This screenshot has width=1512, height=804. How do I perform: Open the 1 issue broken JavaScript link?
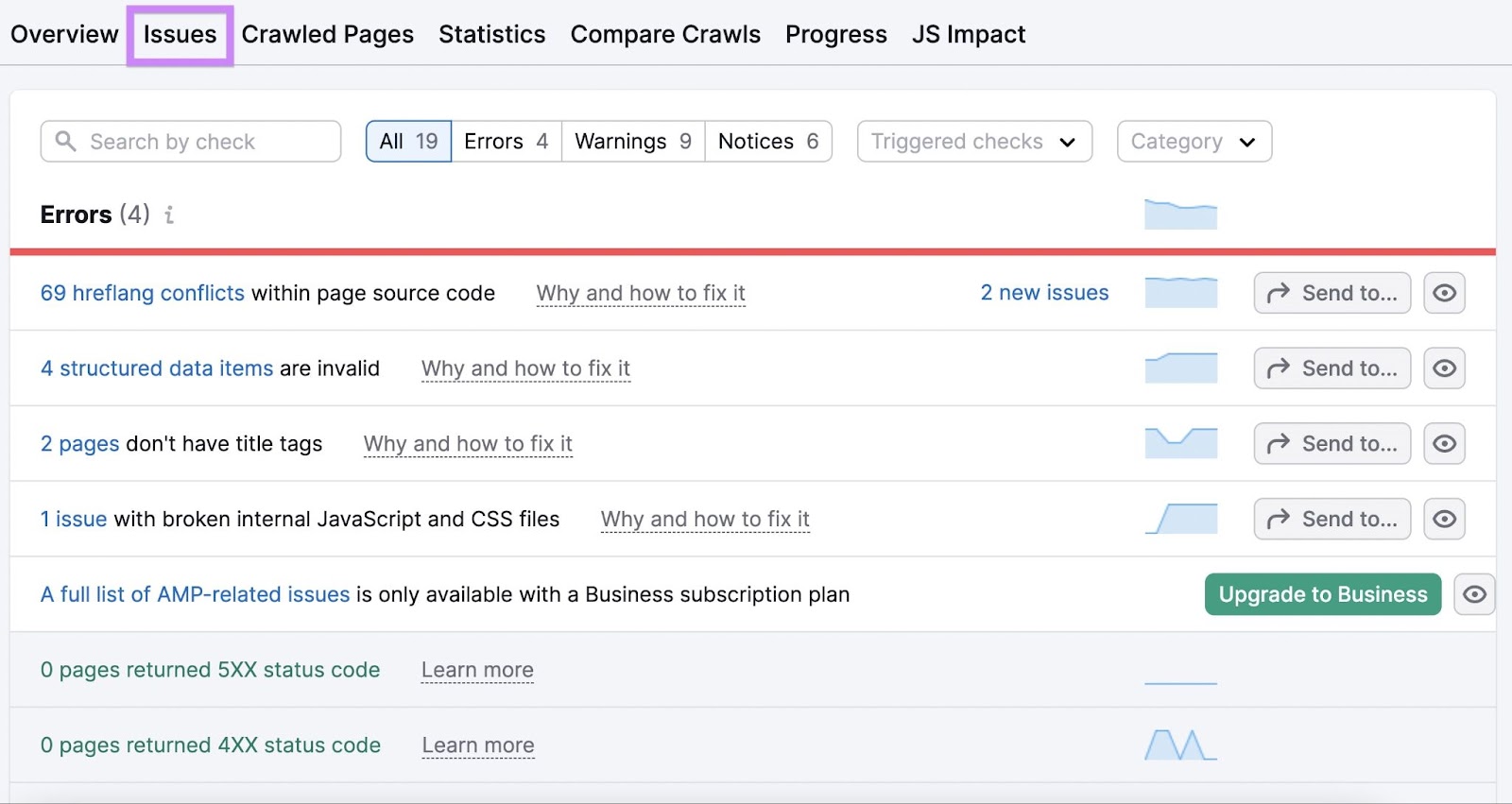pos(74,519)
